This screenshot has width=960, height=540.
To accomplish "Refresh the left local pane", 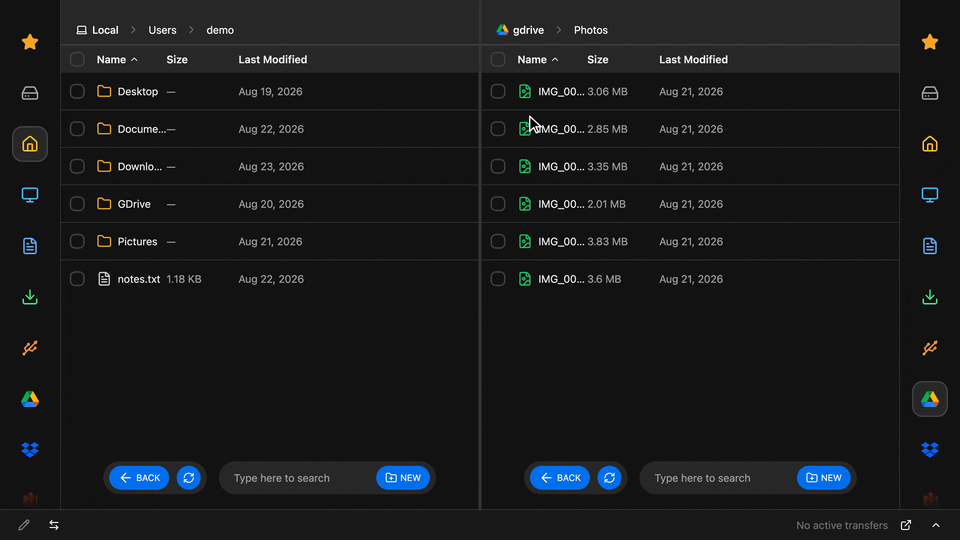I will pyautogui.click(x=189, y=478).
